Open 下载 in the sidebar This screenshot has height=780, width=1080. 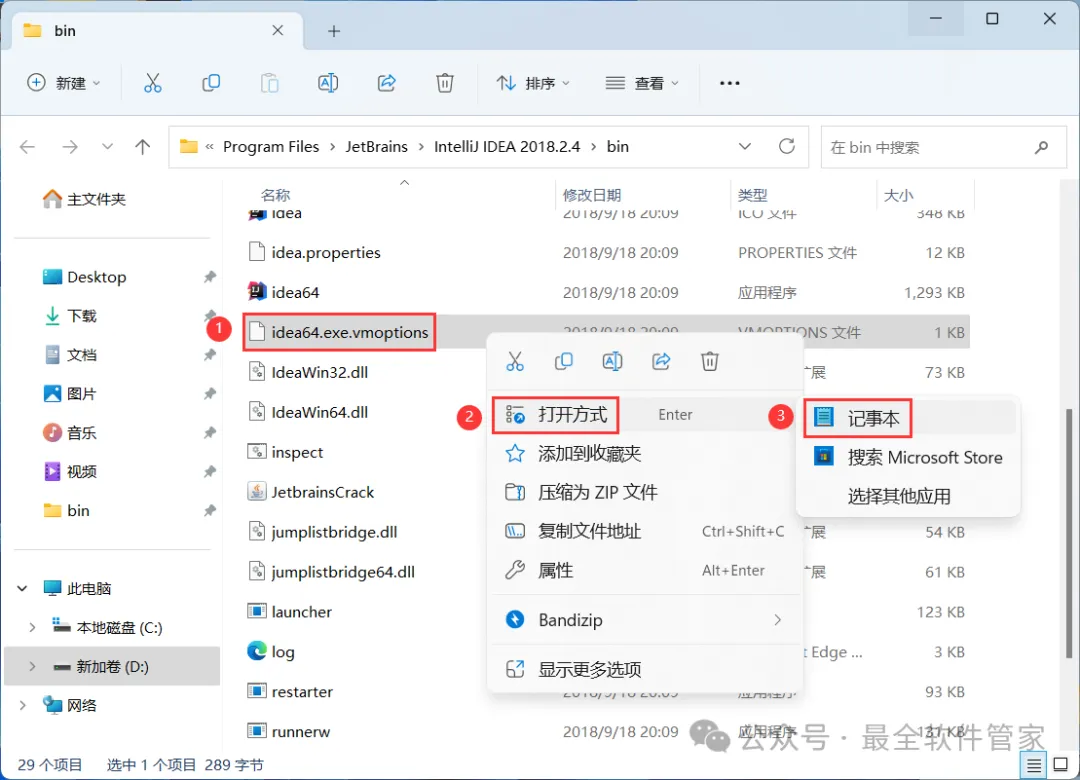point(70,316)
